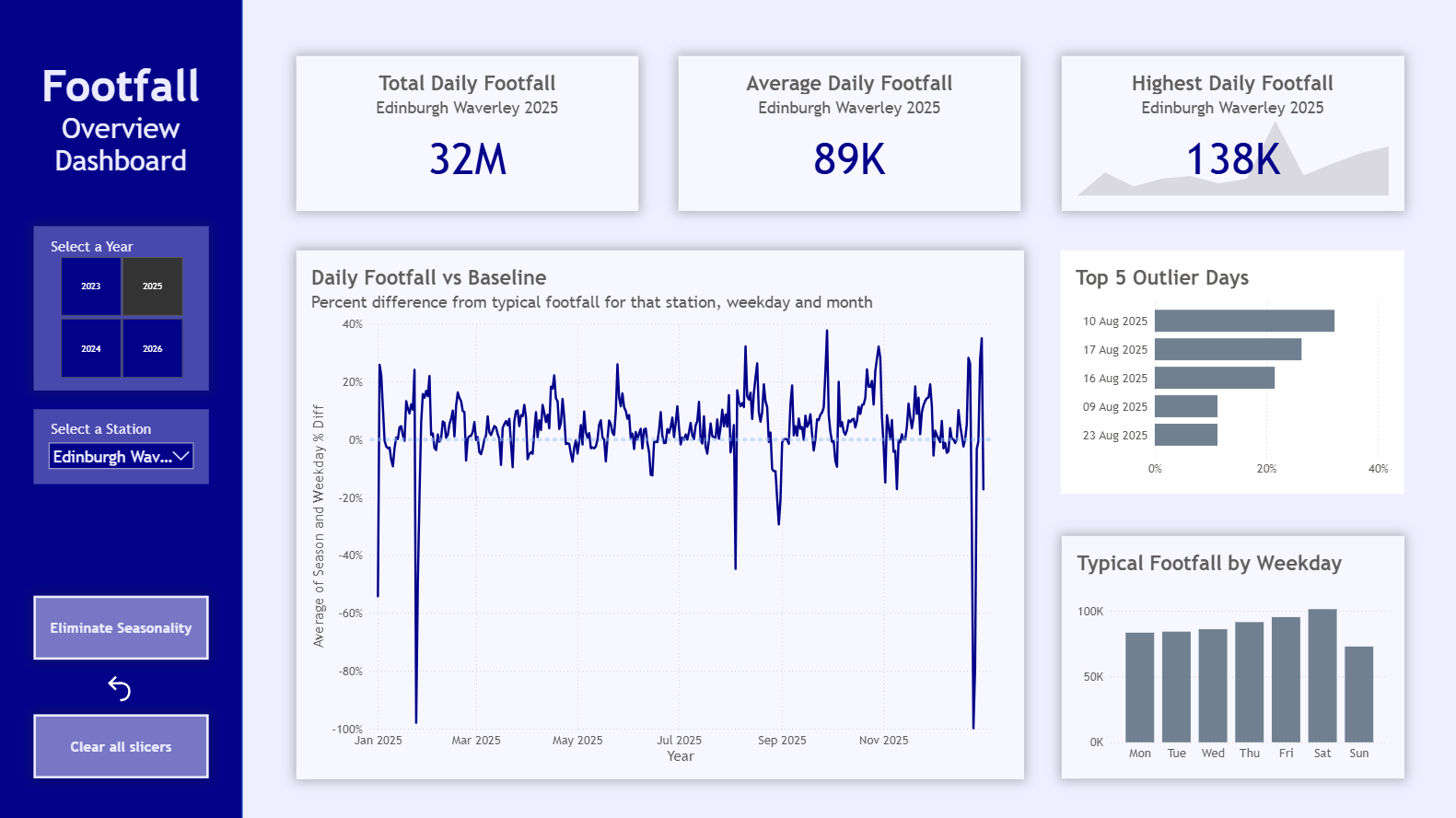This screenshot has width=1456, height=818.
Task: Select the 16 Aug 2025 outlier bar
Action: tap(1214, 378)
